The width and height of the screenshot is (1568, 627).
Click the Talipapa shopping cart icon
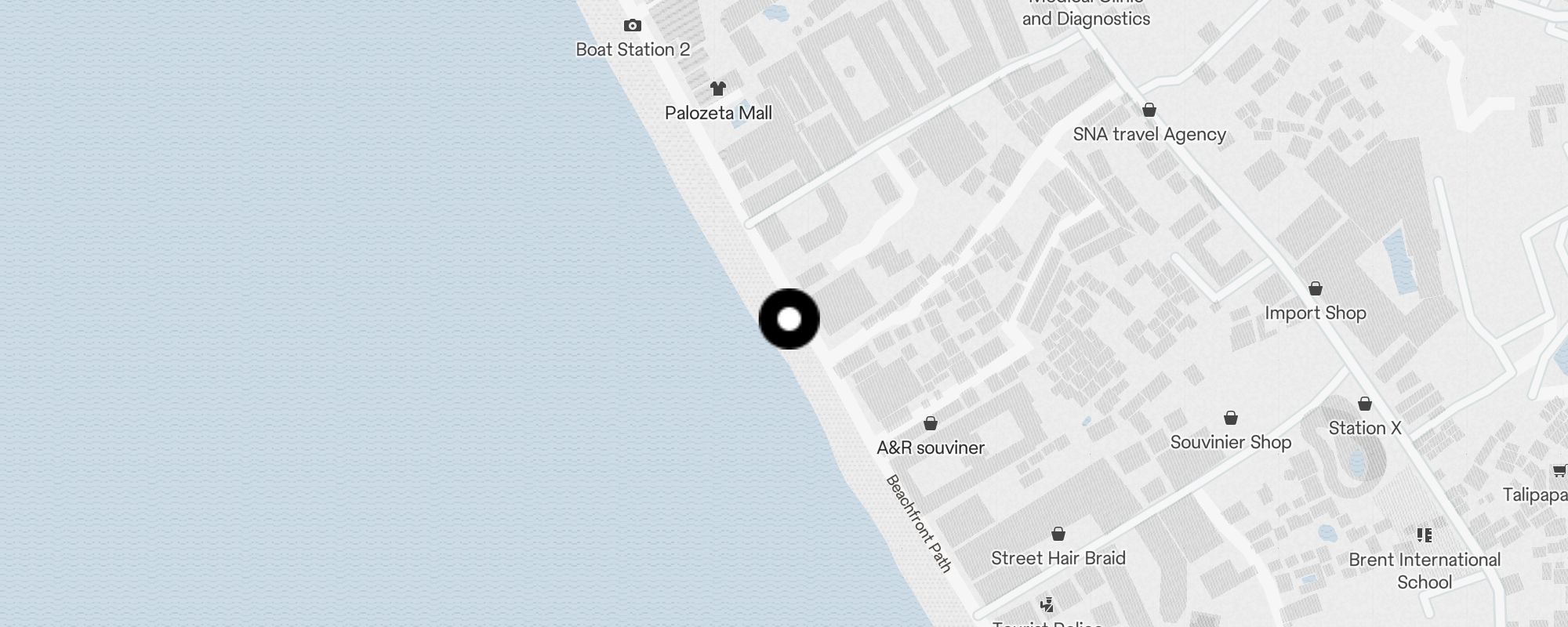click(x=1559, y=470)
